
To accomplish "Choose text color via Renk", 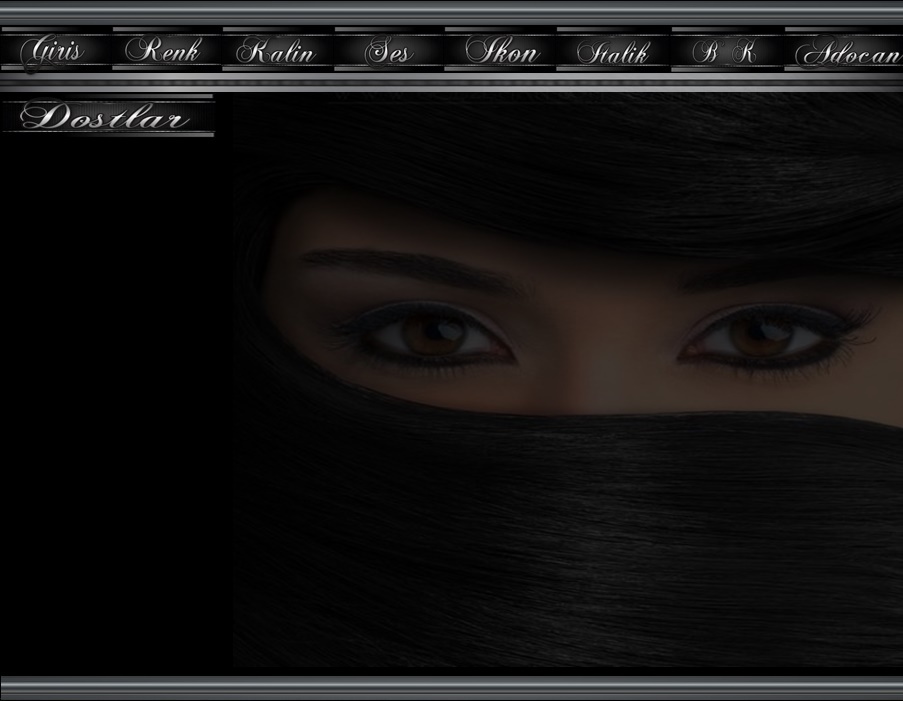I will (166, 50).
